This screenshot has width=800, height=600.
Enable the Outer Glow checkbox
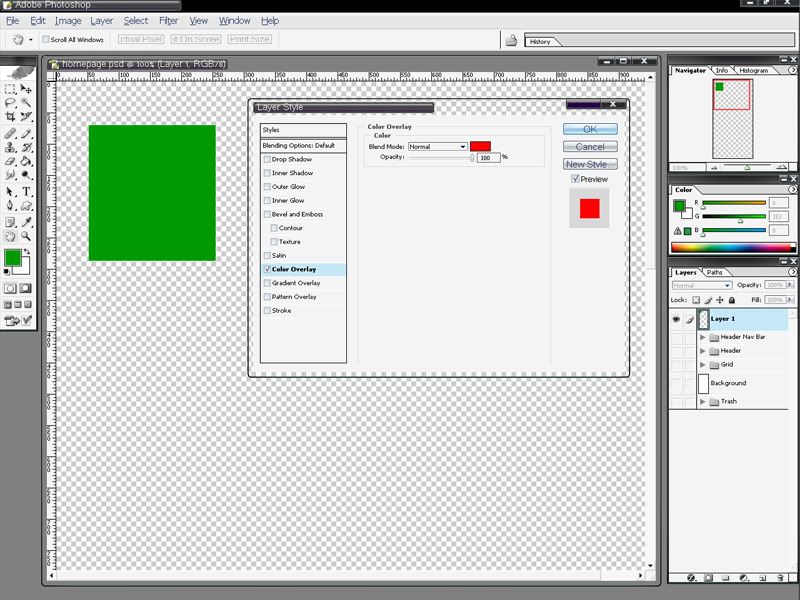point(267,187)
